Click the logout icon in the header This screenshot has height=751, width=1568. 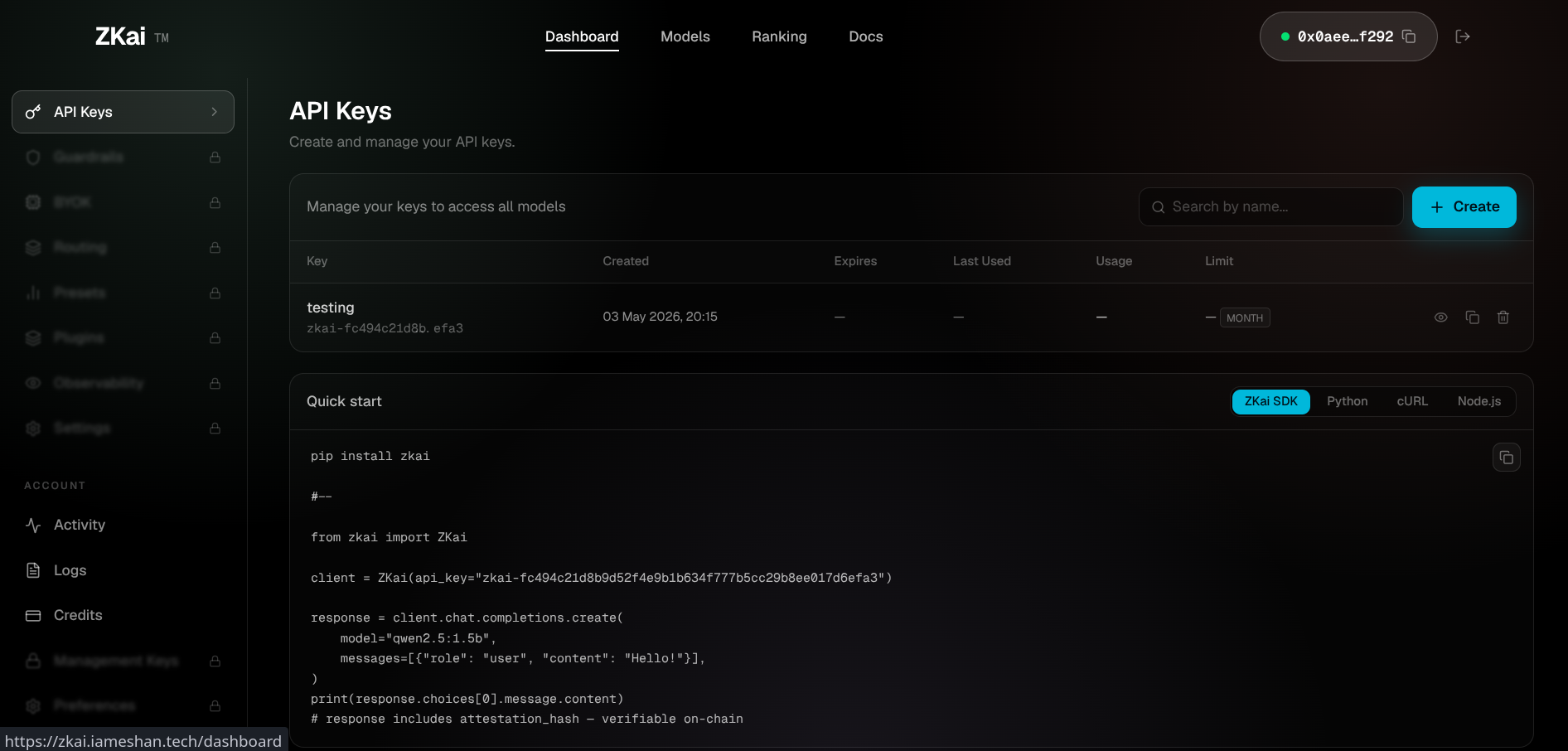(x=1463, y=36)
